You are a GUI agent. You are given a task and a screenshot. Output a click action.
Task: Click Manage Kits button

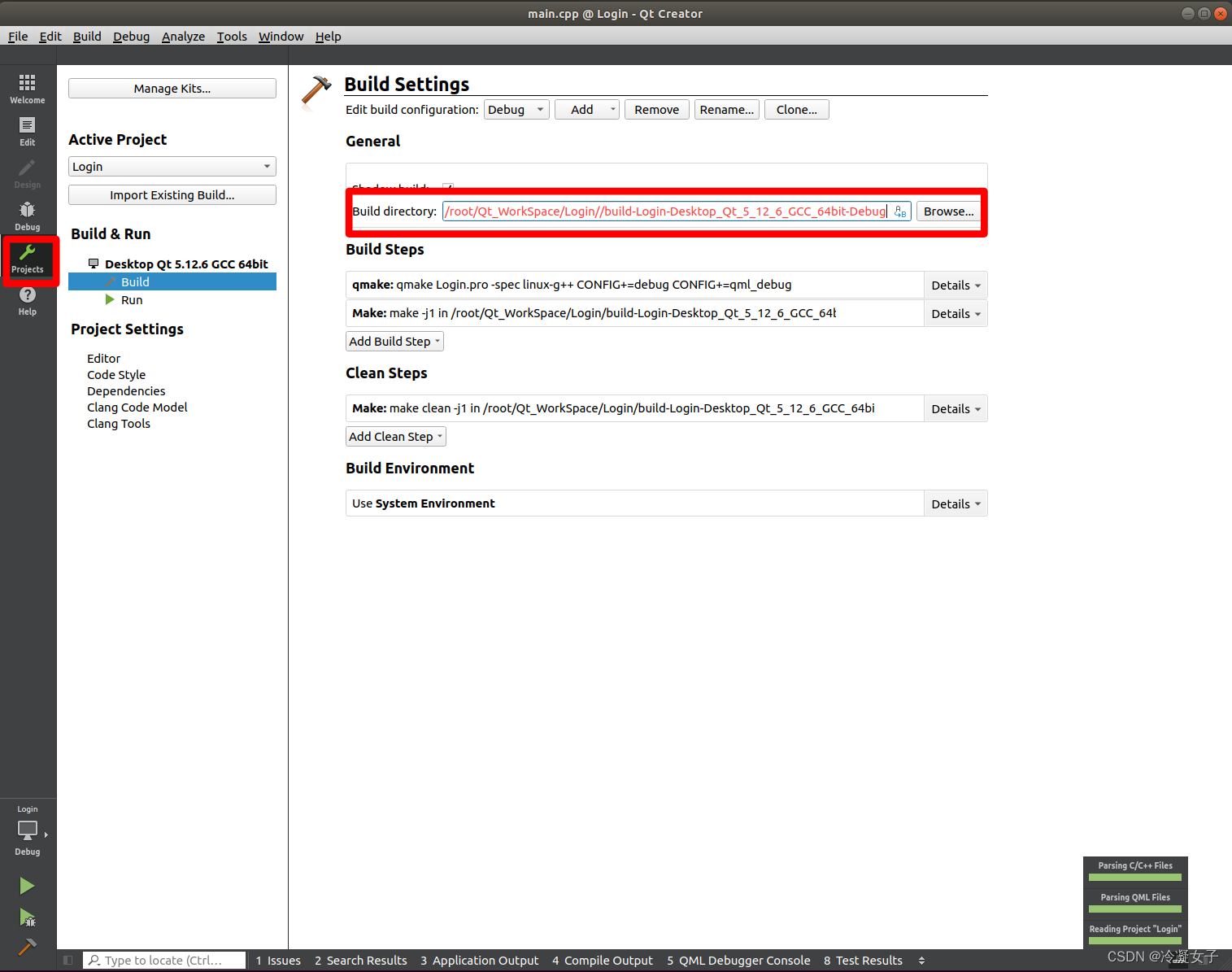tap(172, 89)
